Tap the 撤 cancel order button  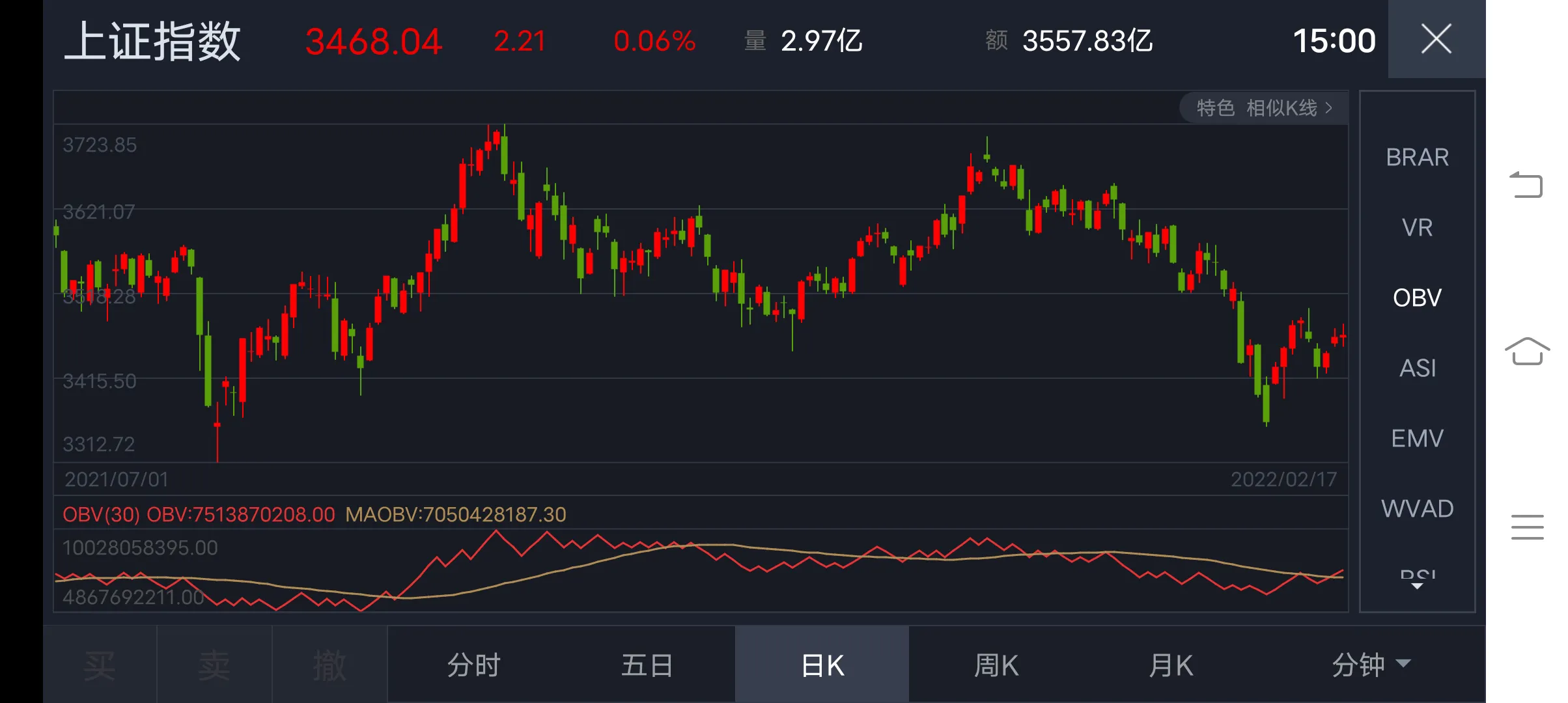coord(329,665)
